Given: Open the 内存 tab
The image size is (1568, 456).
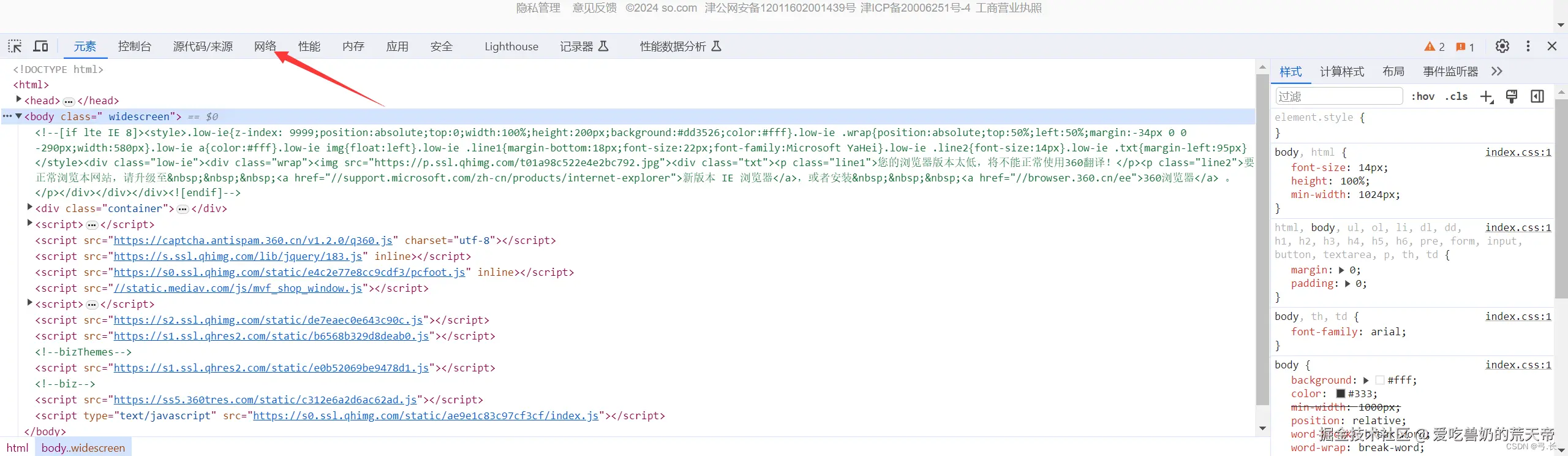Looking at the screenshot, I should point(353,47).
